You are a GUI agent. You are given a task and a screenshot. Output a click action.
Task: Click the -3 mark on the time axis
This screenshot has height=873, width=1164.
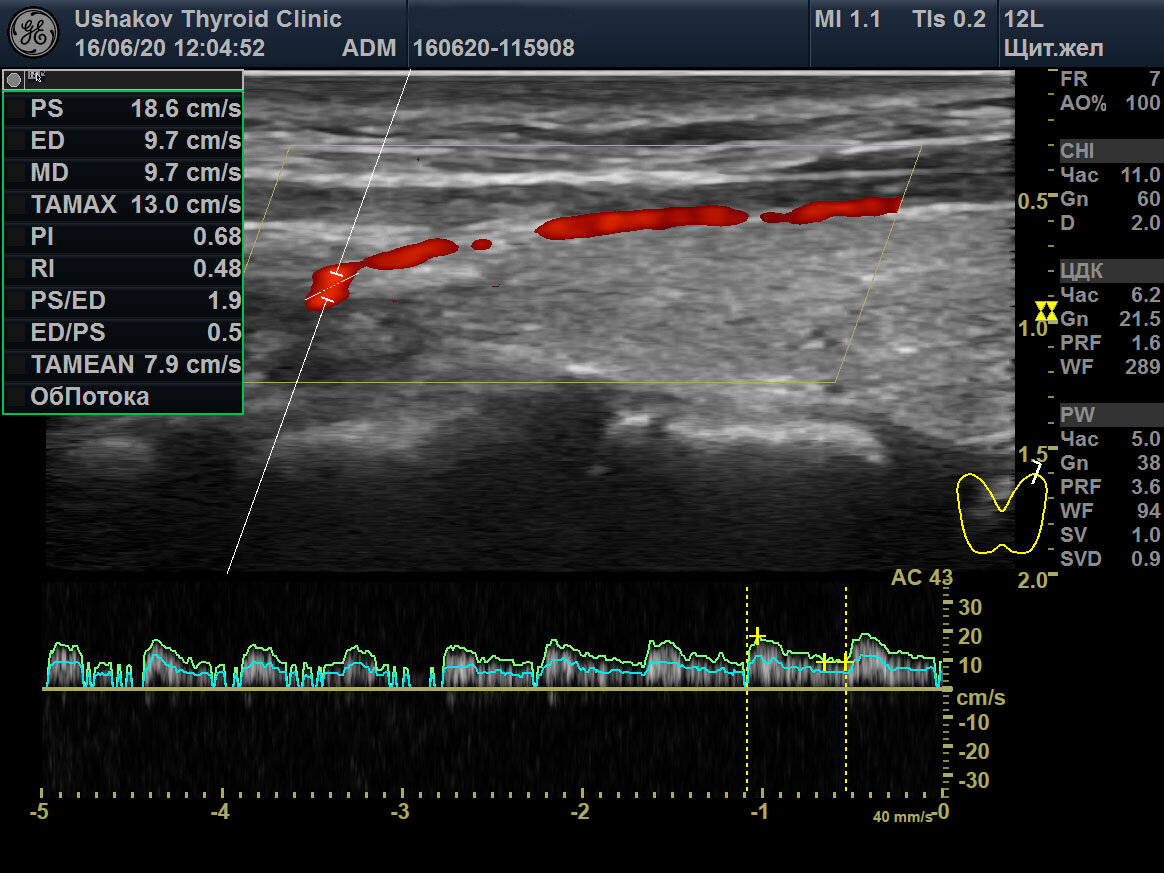click(x=399, y=811)
